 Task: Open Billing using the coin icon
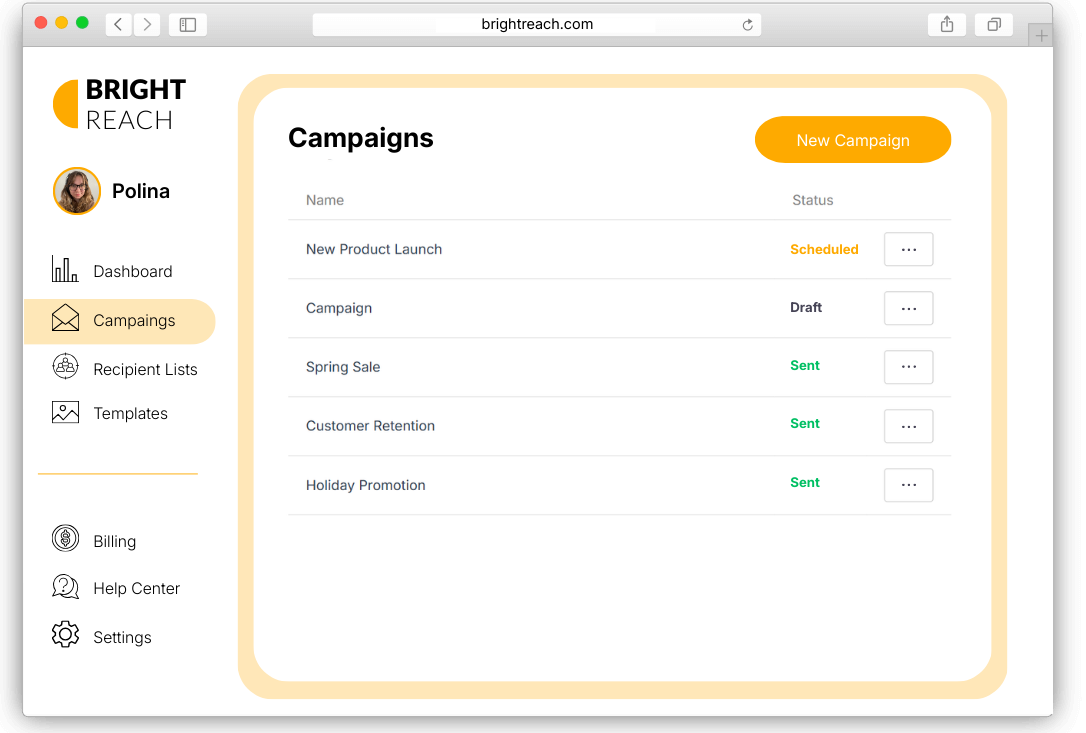tap(65, 538)
